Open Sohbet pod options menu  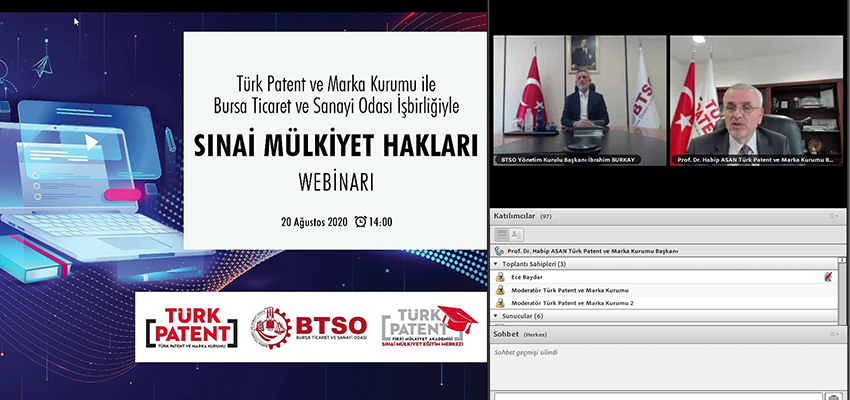(x=833, y=334)
